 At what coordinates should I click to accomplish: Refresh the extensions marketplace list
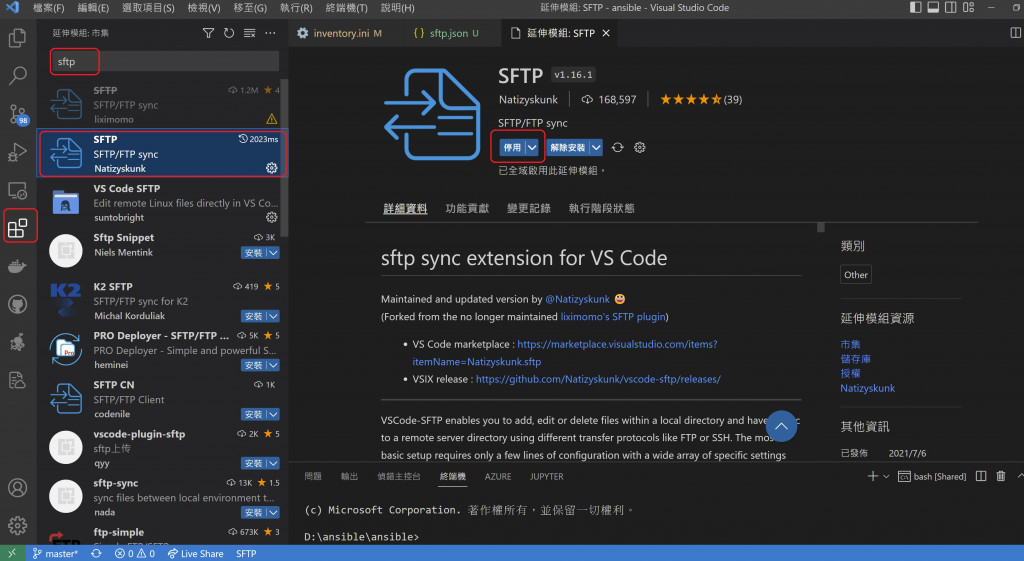[x=229, y=33]
